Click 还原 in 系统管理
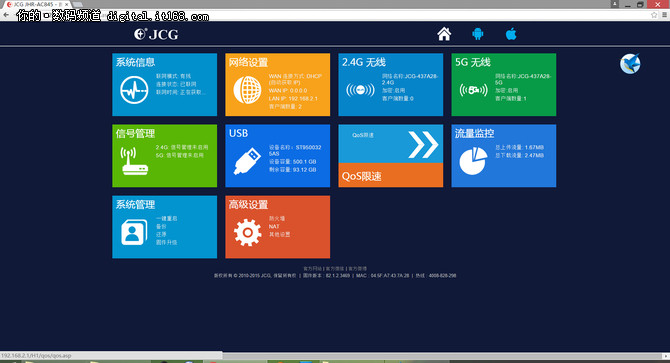The height and width of the screenshot is (363, 670). click(161, 234)
